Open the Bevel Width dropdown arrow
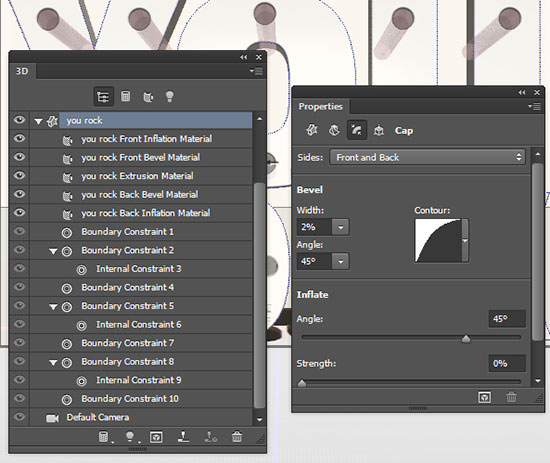 (x=341, y=227)
